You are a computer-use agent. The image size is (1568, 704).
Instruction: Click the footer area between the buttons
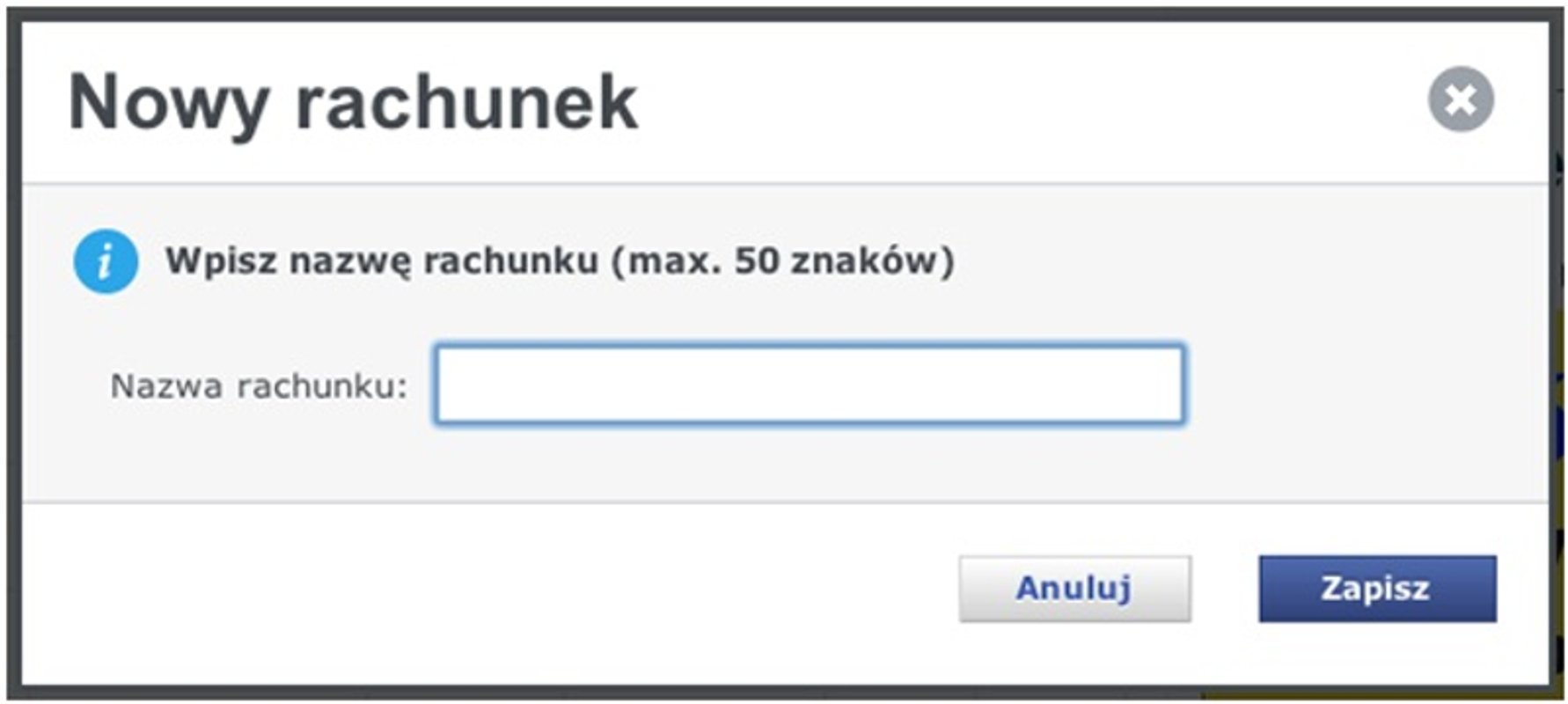(1223, 590)
